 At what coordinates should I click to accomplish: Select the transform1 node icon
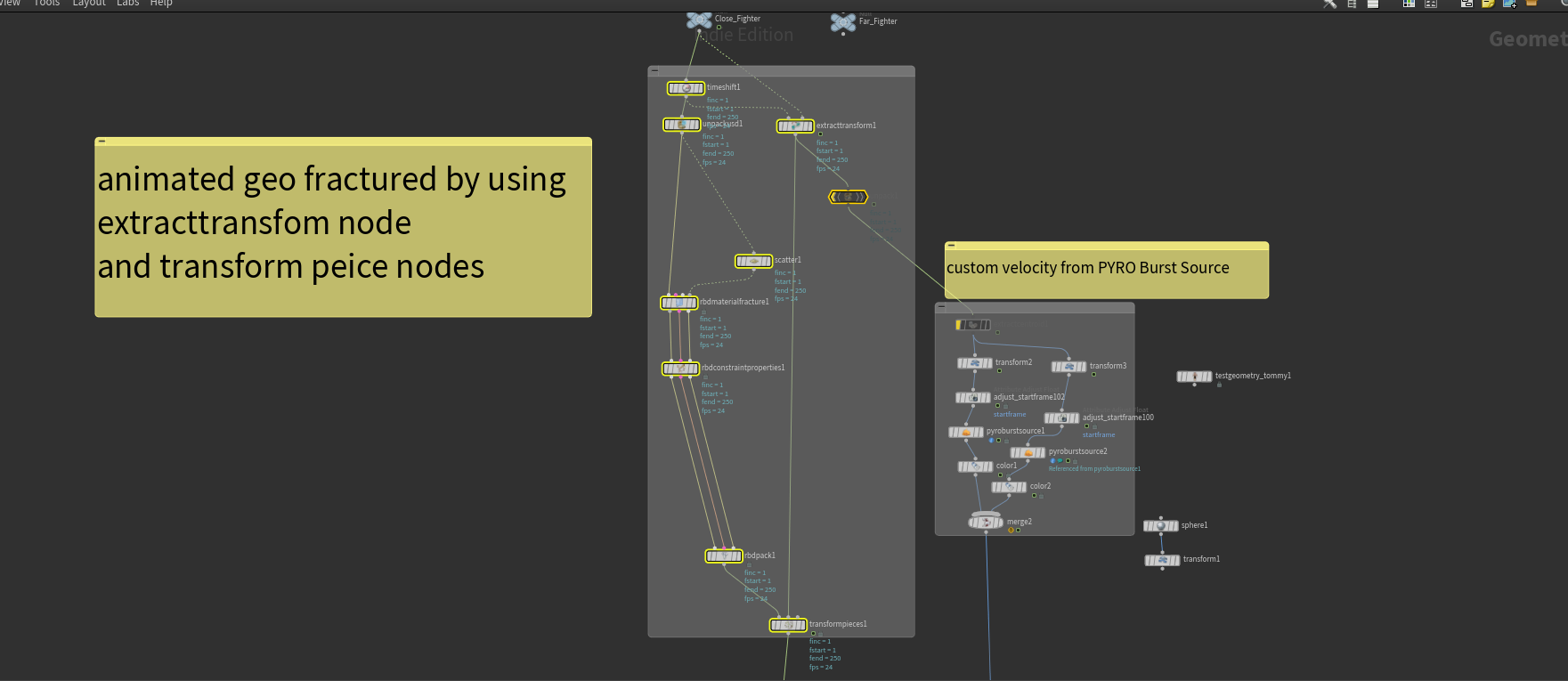coord(1163,560)
